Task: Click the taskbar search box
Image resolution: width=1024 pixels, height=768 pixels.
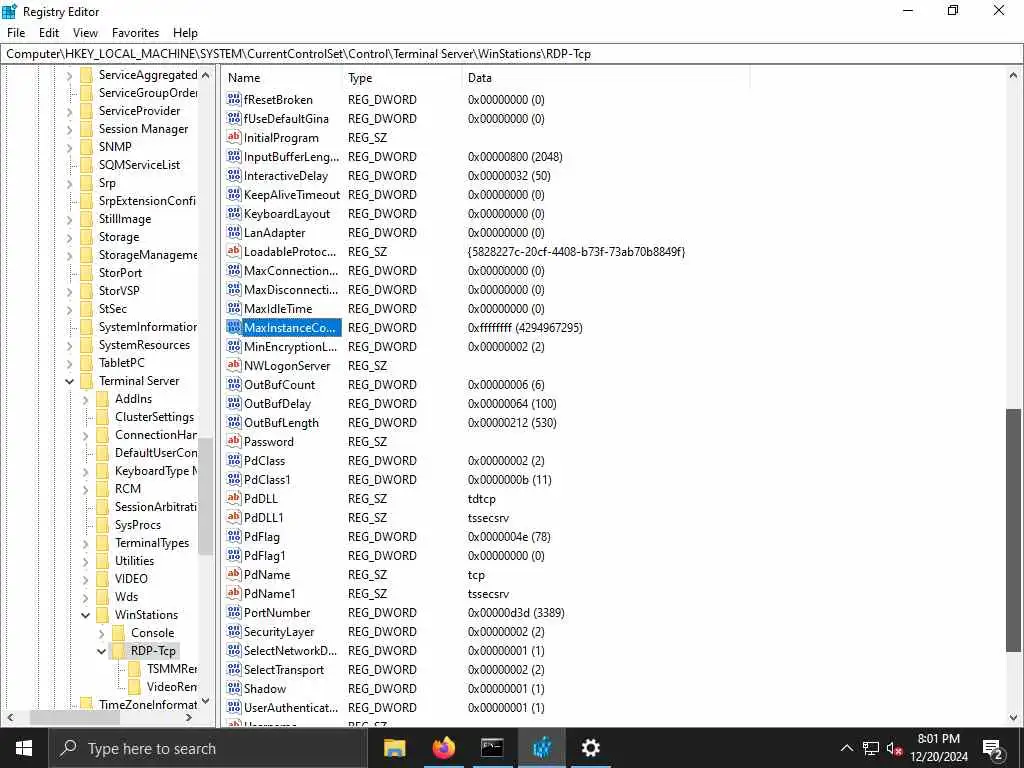Action: 208,748
